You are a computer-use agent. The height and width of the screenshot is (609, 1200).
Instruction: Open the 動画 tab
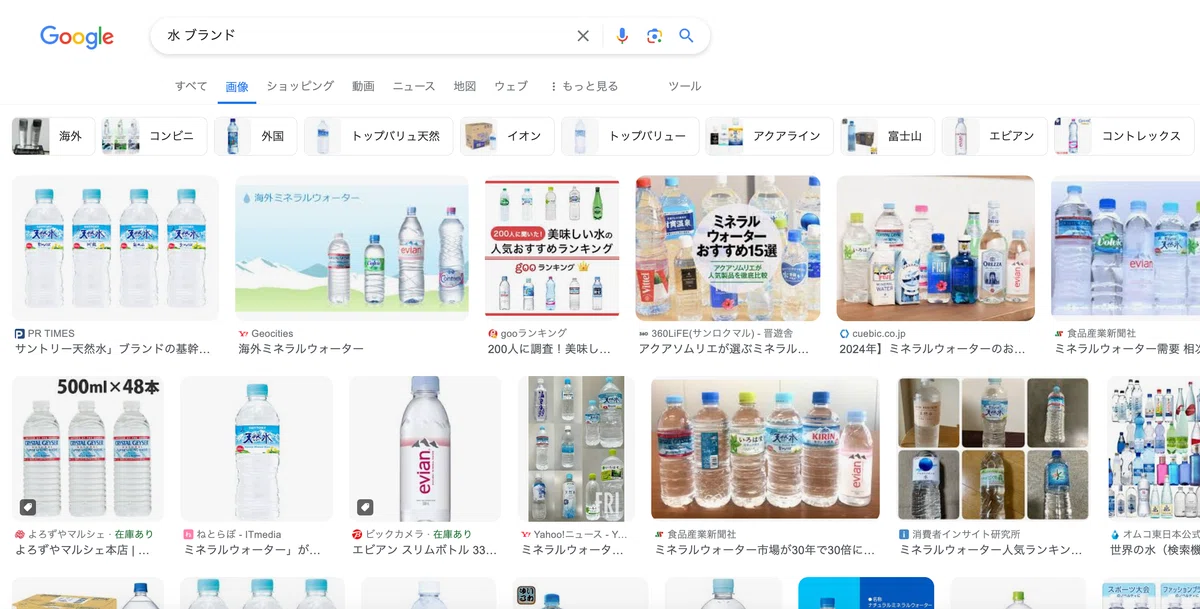[x=363, y=87]
